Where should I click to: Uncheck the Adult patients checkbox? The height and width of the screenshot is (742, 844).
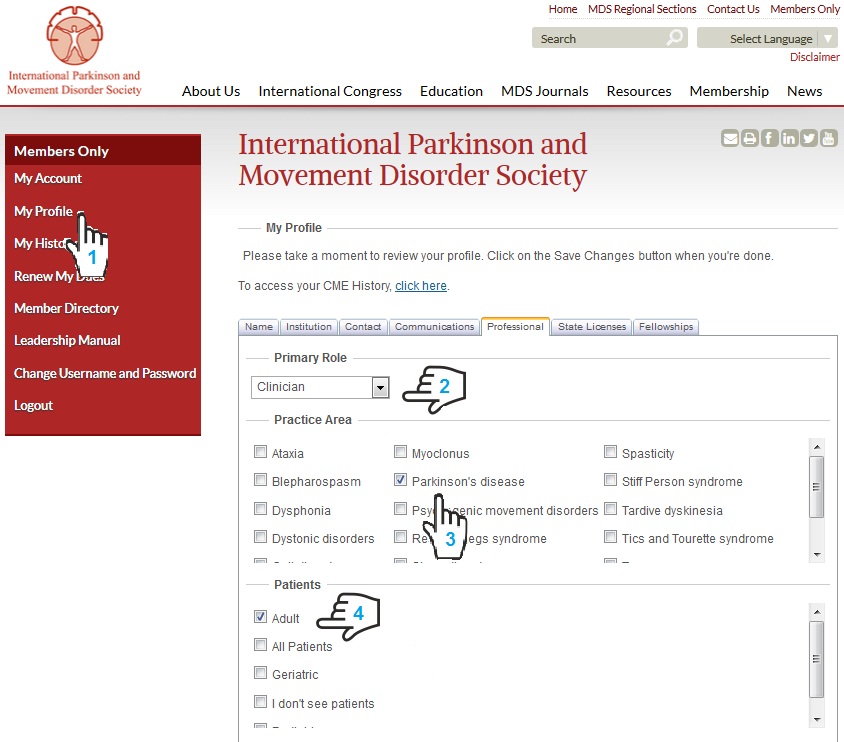(x=261, y=617)
